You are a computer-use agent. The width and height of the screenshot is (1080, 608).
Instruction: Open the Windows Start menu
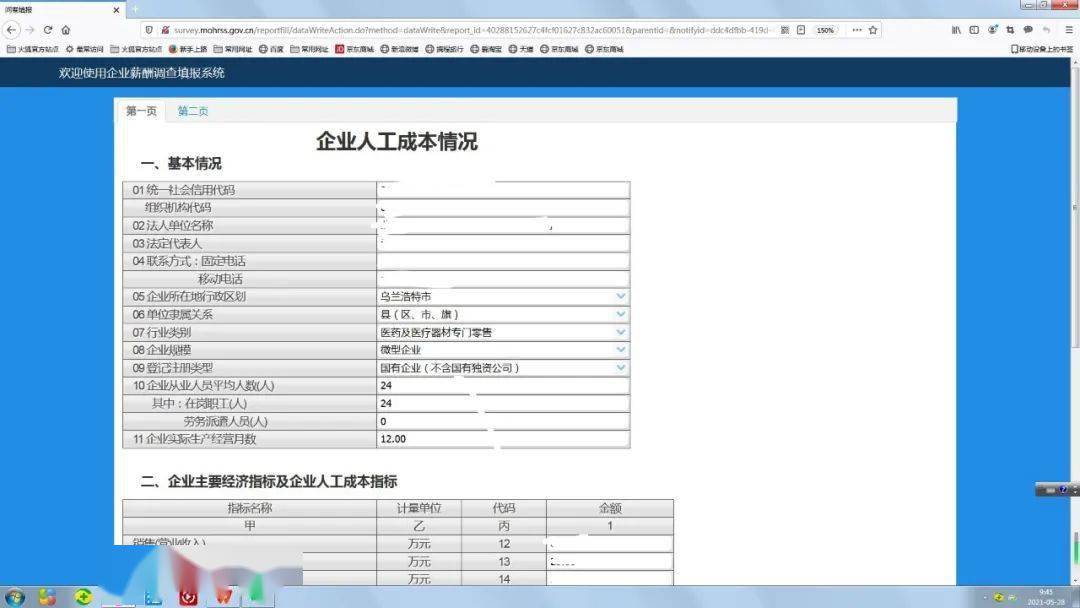(x=14, y=597)
